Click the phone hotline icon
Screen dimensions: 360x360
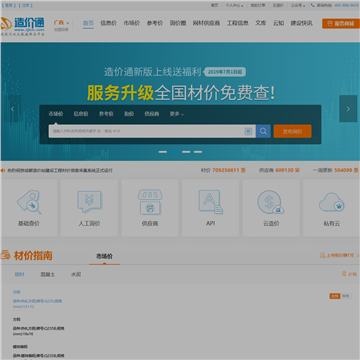313,5
